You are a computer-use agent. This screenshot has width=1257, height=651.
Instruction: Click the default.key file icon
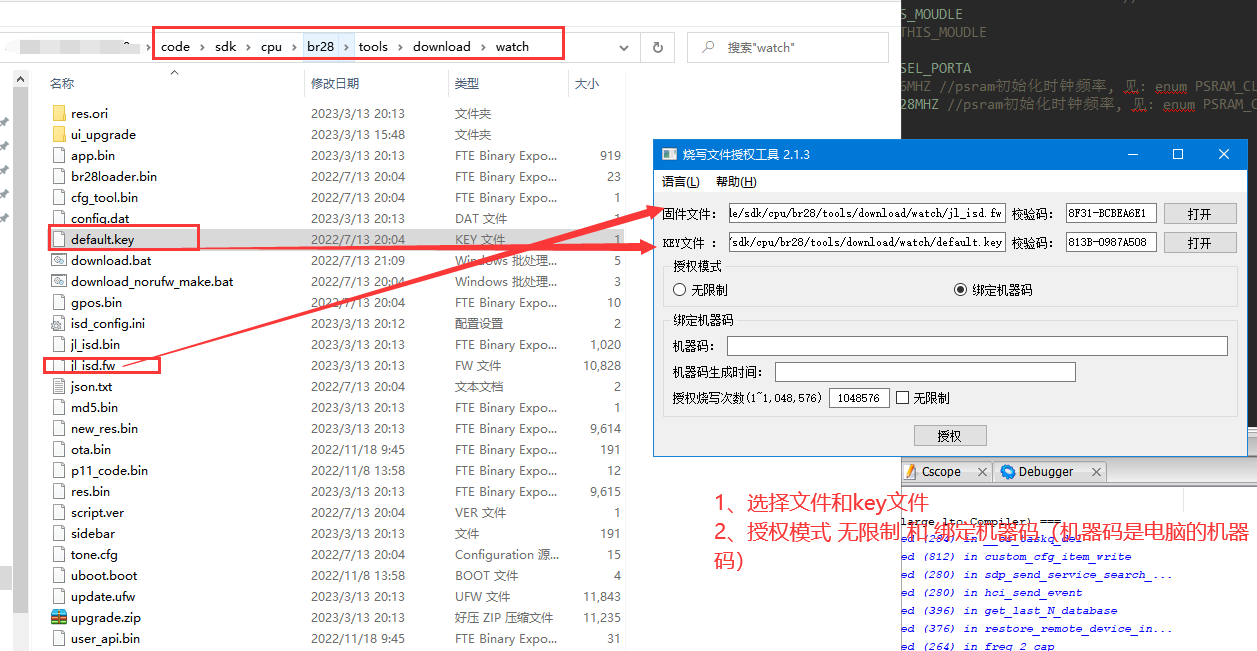pos(59,240)
